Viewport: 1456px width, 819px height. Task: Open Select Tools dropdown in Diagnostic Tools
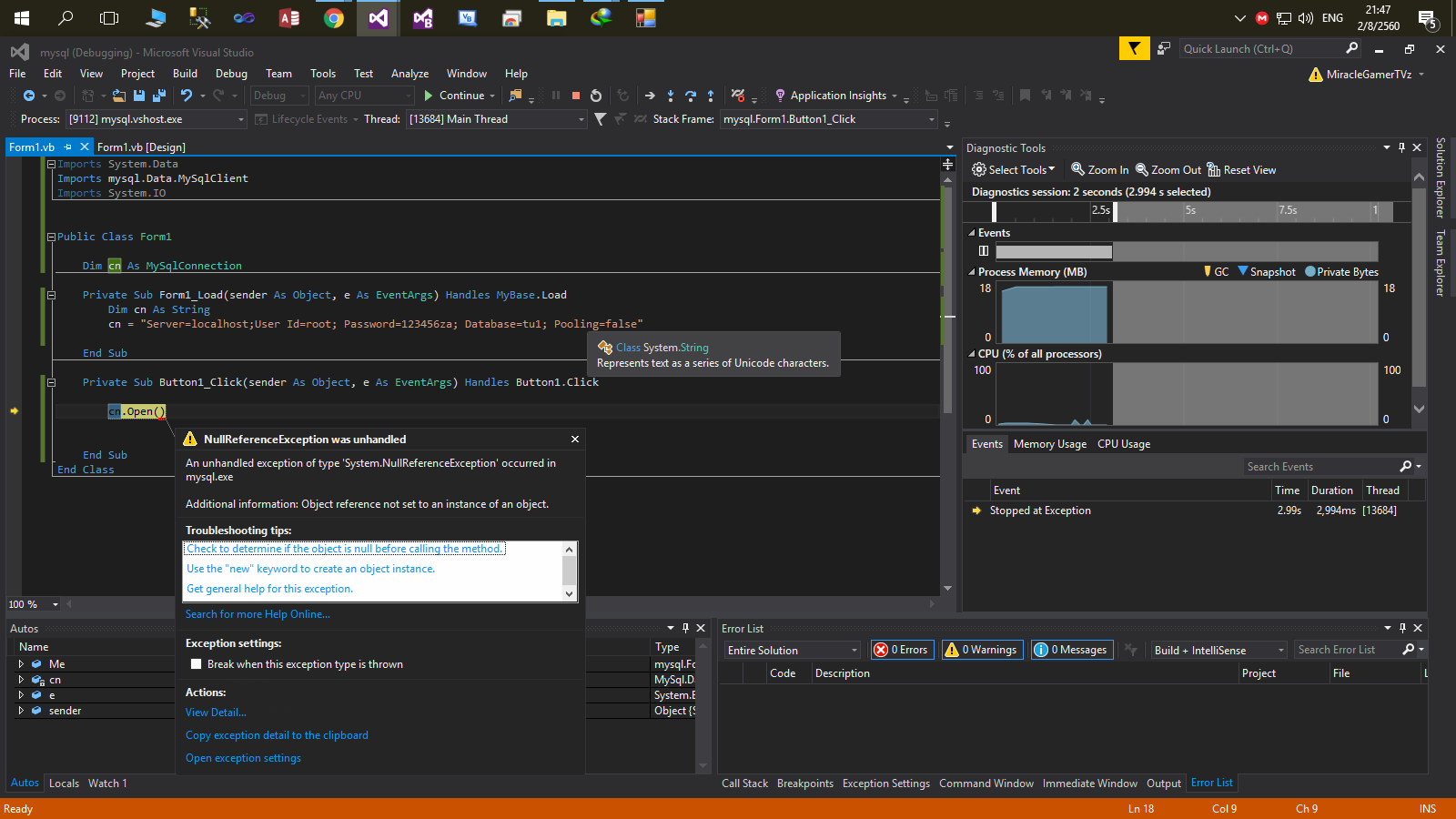pyautogui.click(x=1014, y=170)
